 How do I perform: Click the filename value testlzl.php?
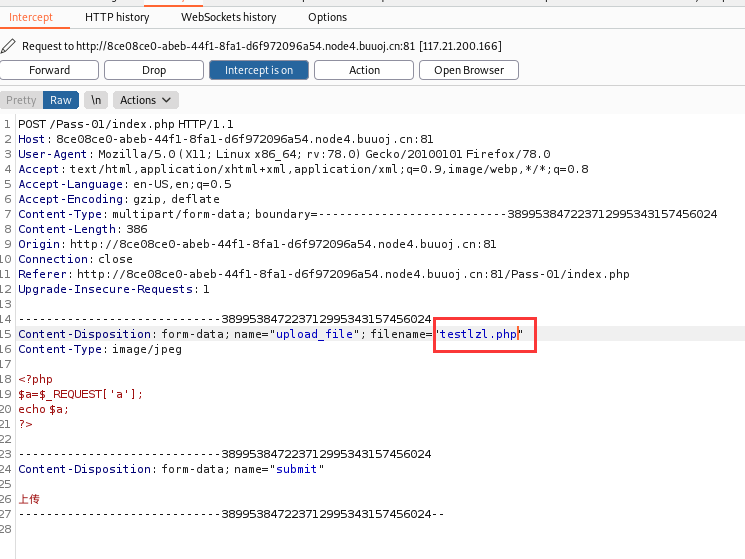coord(478,334)
